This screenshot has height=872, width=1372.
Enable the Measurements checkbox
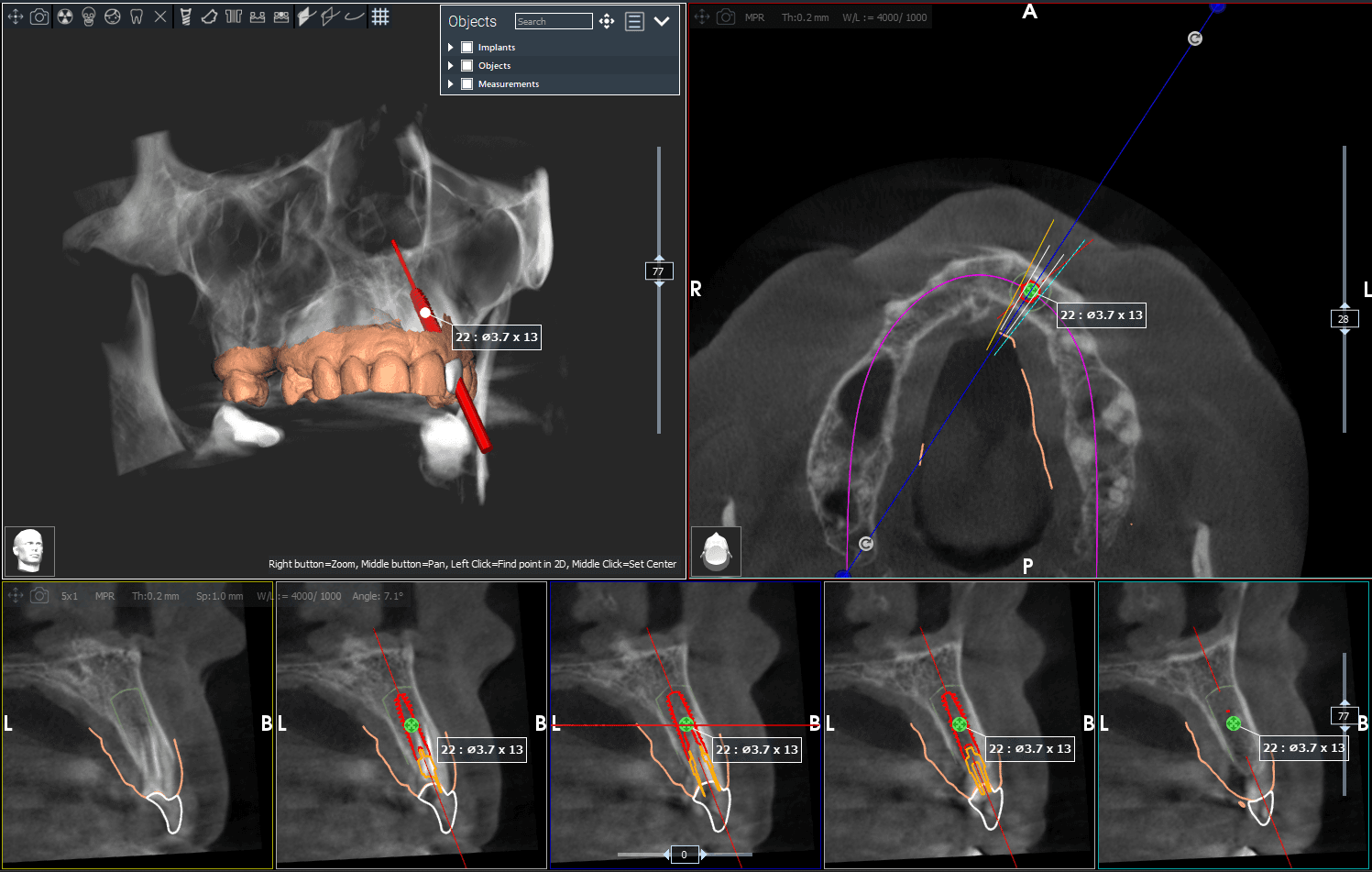point(466,83)
